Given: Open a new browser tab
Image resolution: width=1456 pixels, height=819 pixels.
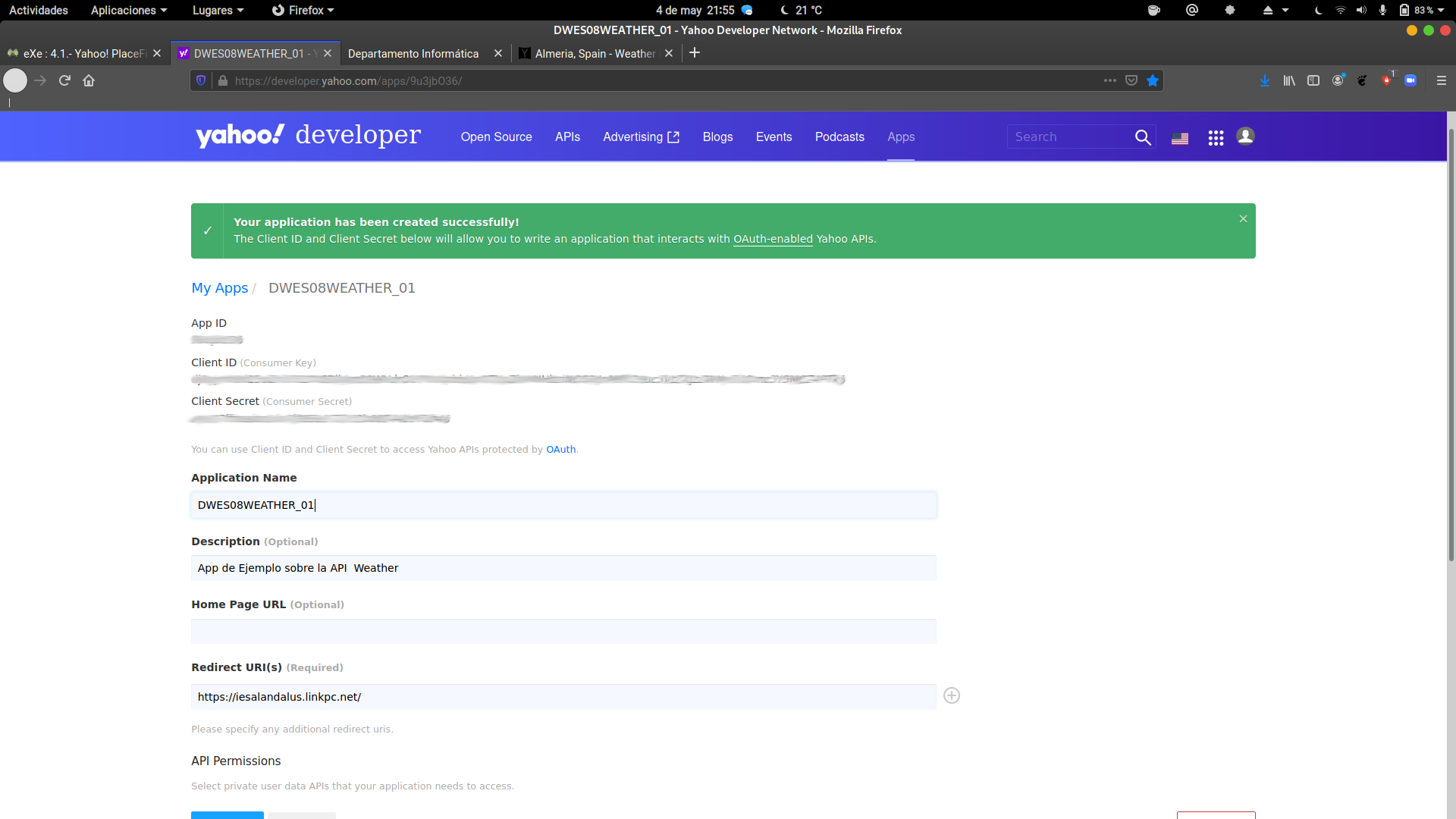Looking at the screenshot, I should (x=695, y=53).
